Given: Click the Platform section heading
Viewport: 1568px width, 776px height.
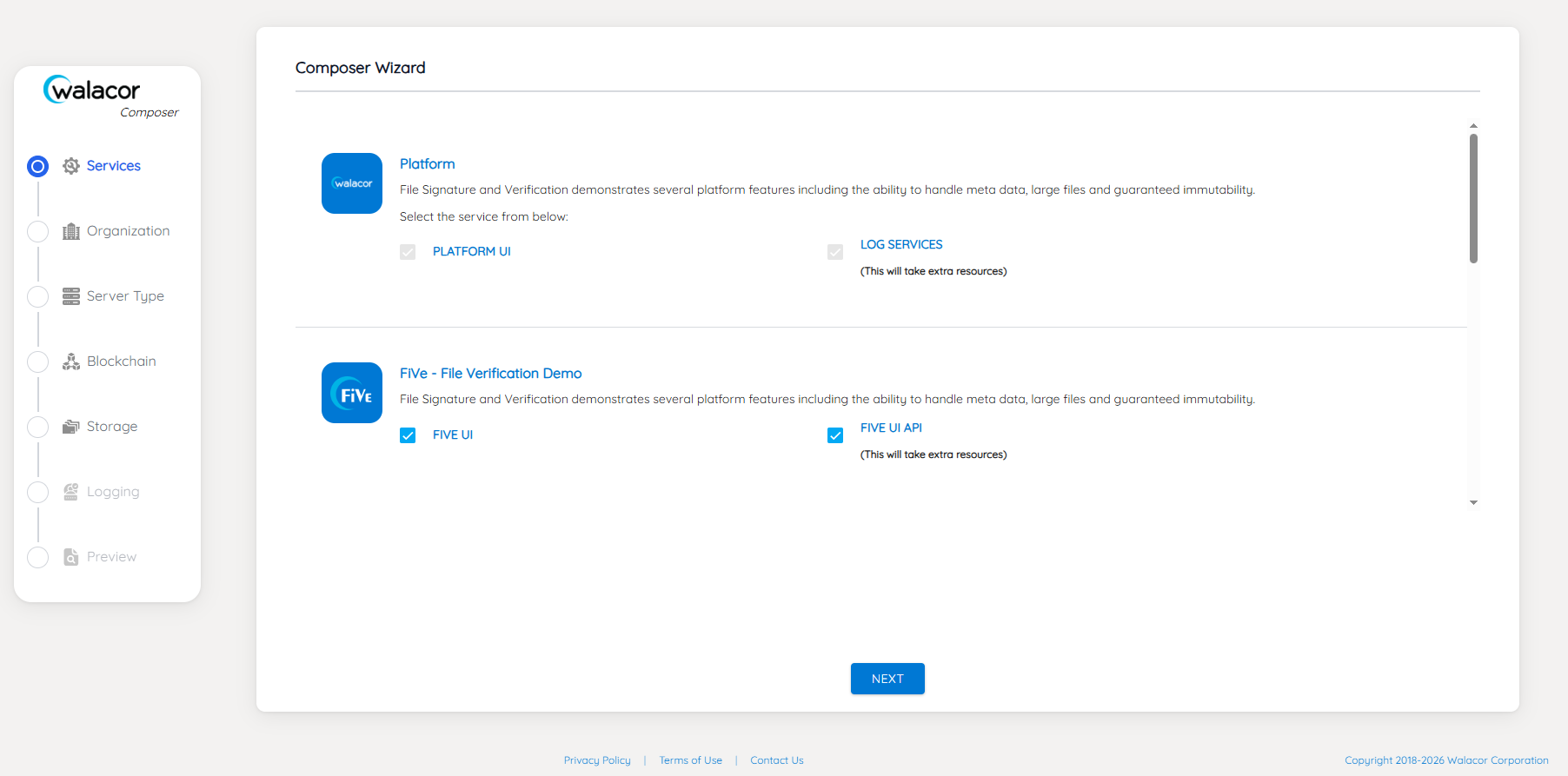Looking at the screenshot, I should 428,164.
